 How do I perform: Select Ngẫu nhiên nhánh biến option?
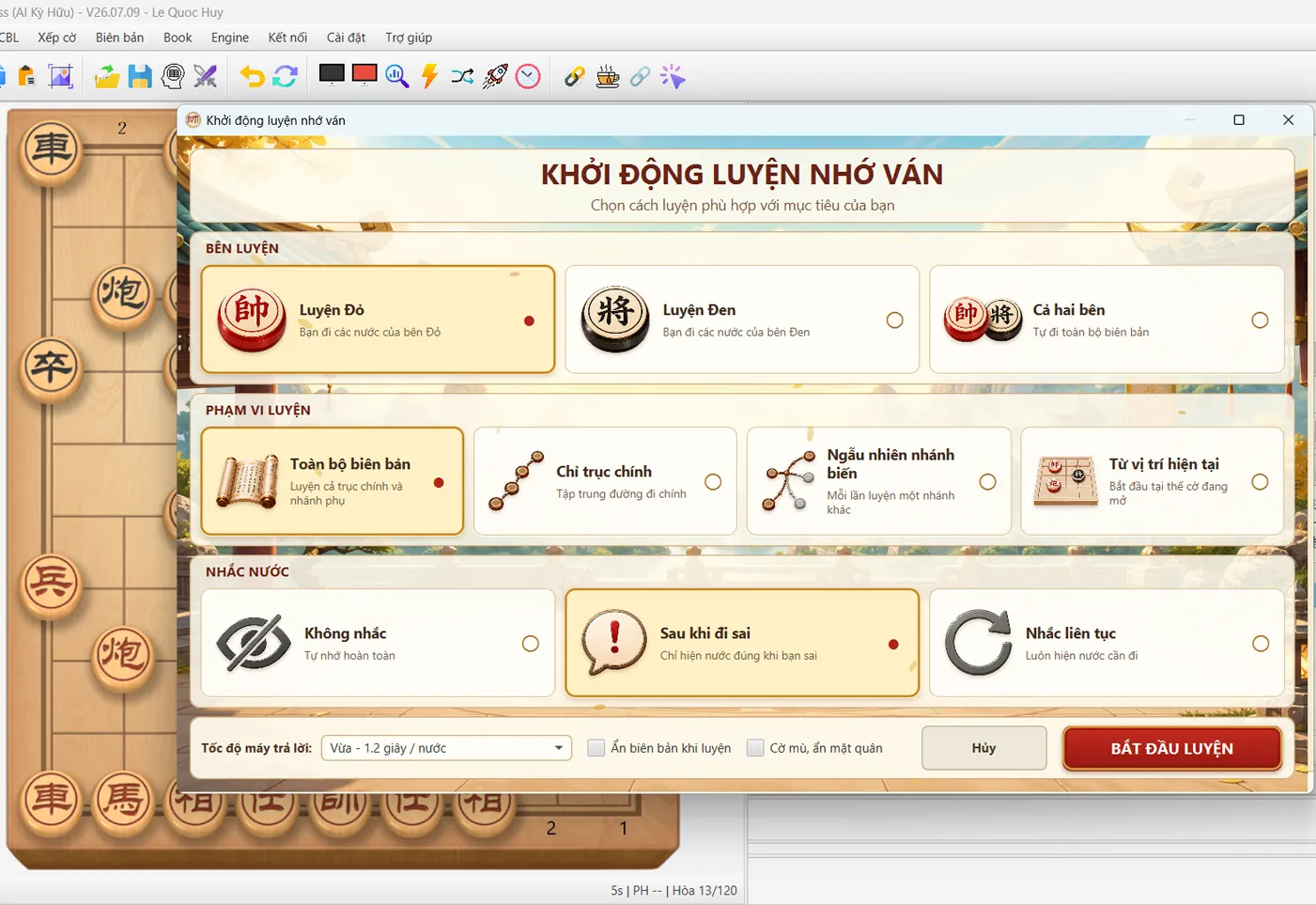pos(879,481)
